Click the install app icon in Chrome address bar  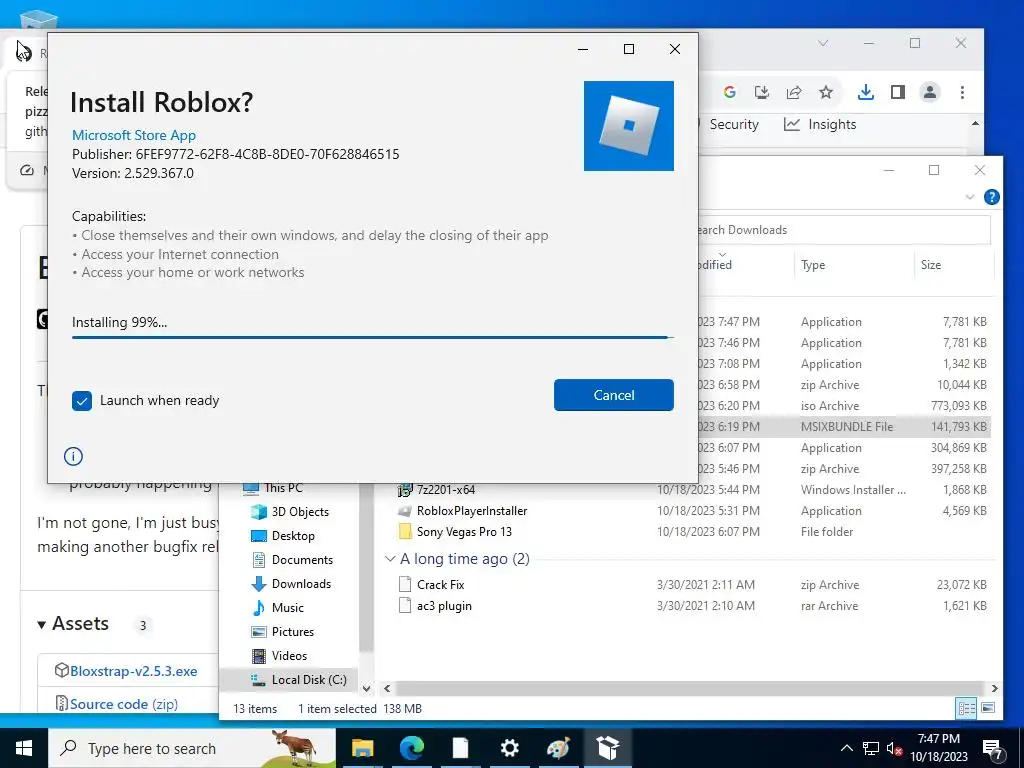click(761, 92)
